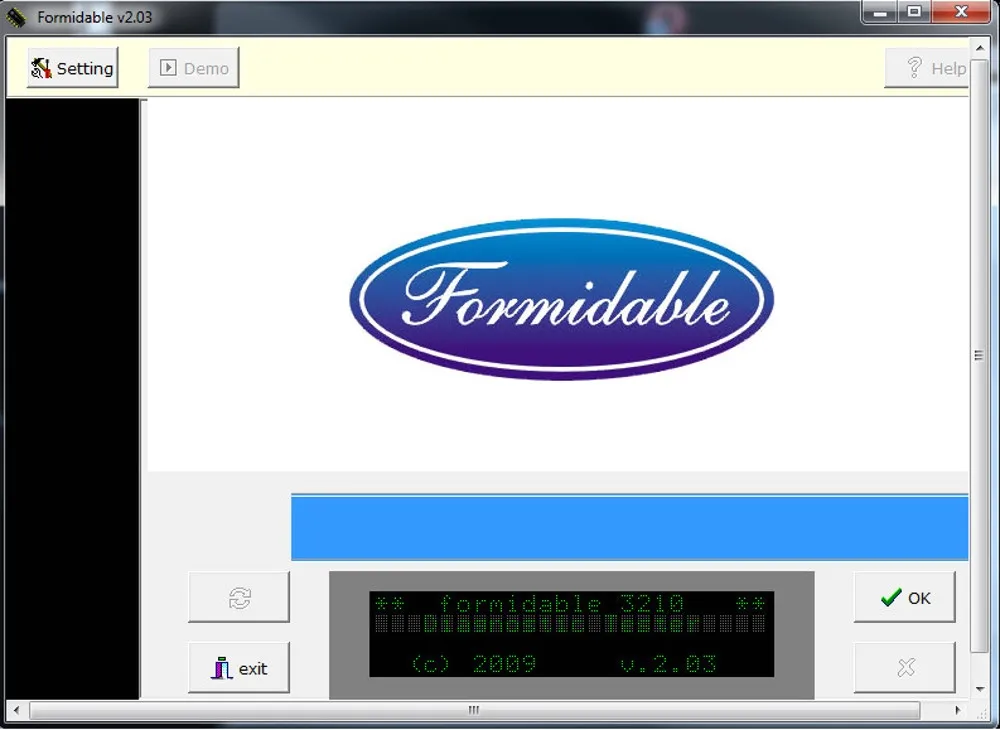Close the Formidable v2.03 window
This screenshot has width=1000, height=730.
pyautogui.click(x=960, y=12)
